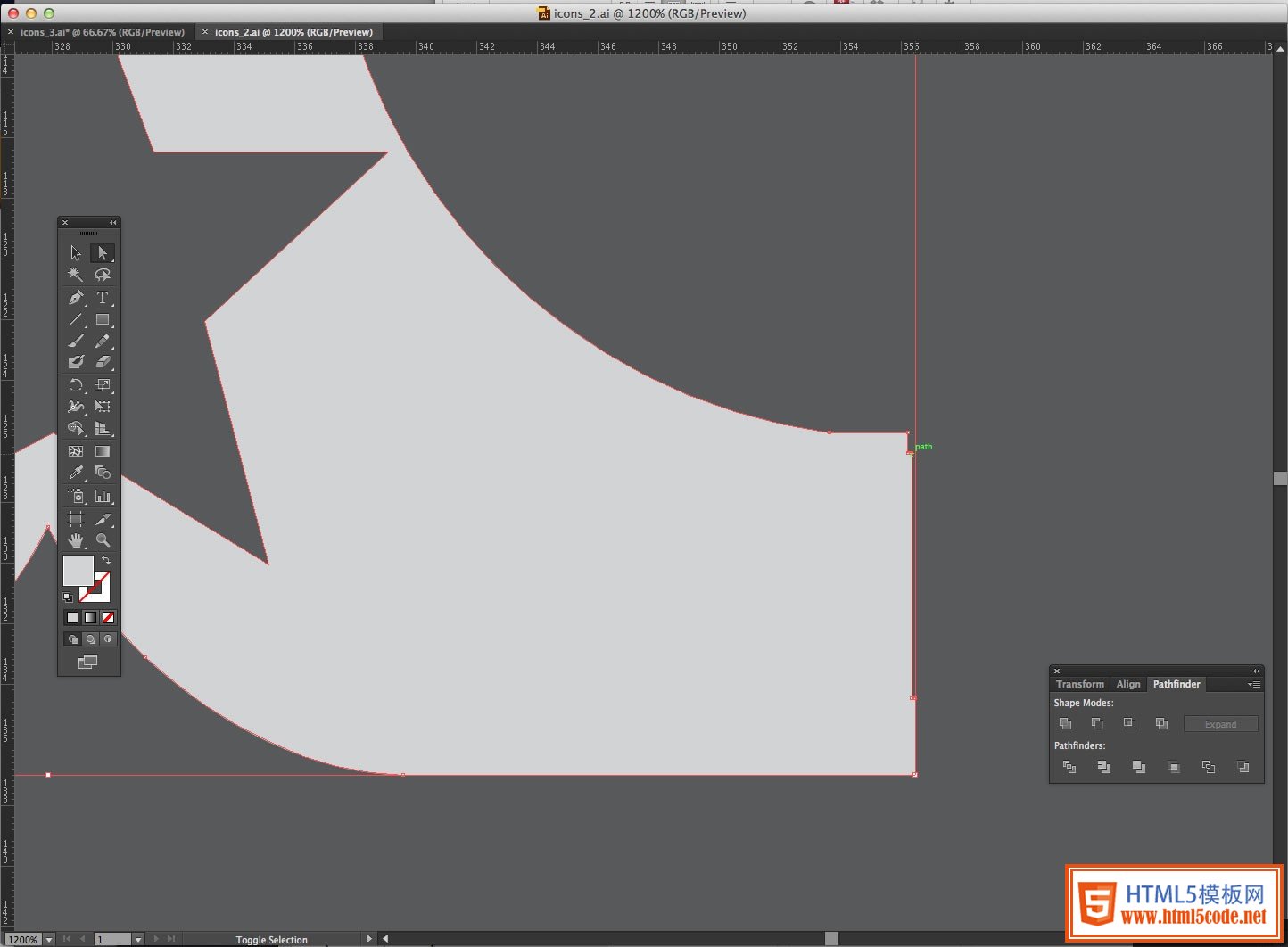Choose the Lasso tool

pyautogui.click(x=102, y=275)
